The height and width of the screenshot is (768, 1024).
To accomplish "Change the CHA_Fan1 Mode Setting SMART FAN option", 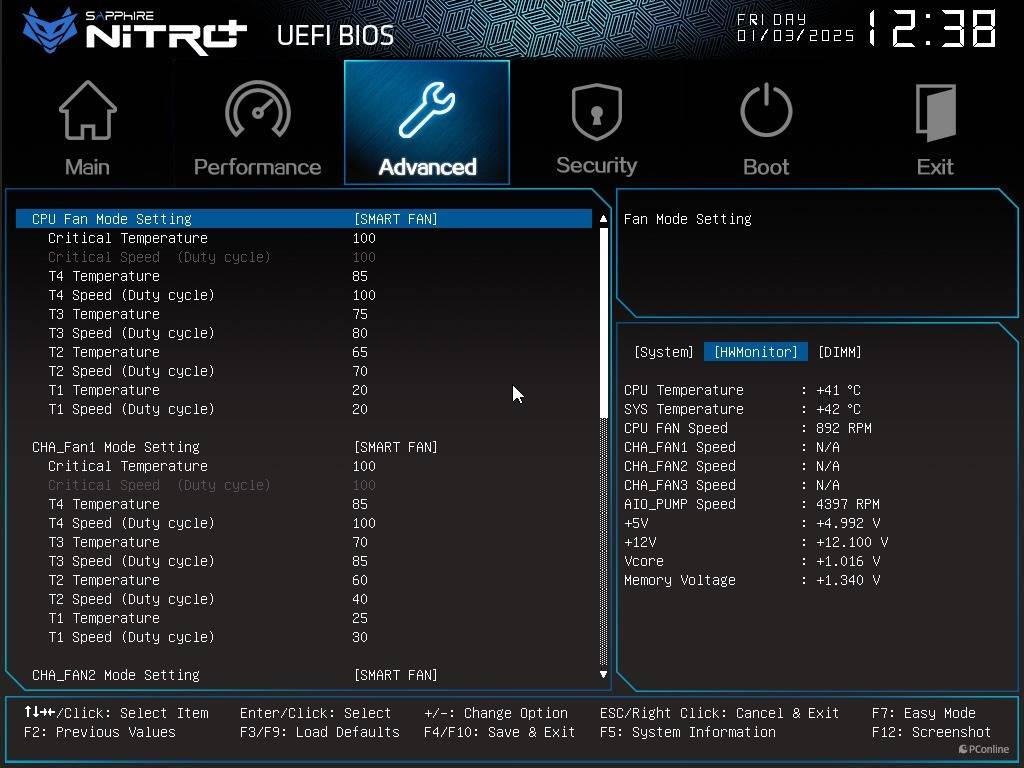I will [x=396, y=447].
